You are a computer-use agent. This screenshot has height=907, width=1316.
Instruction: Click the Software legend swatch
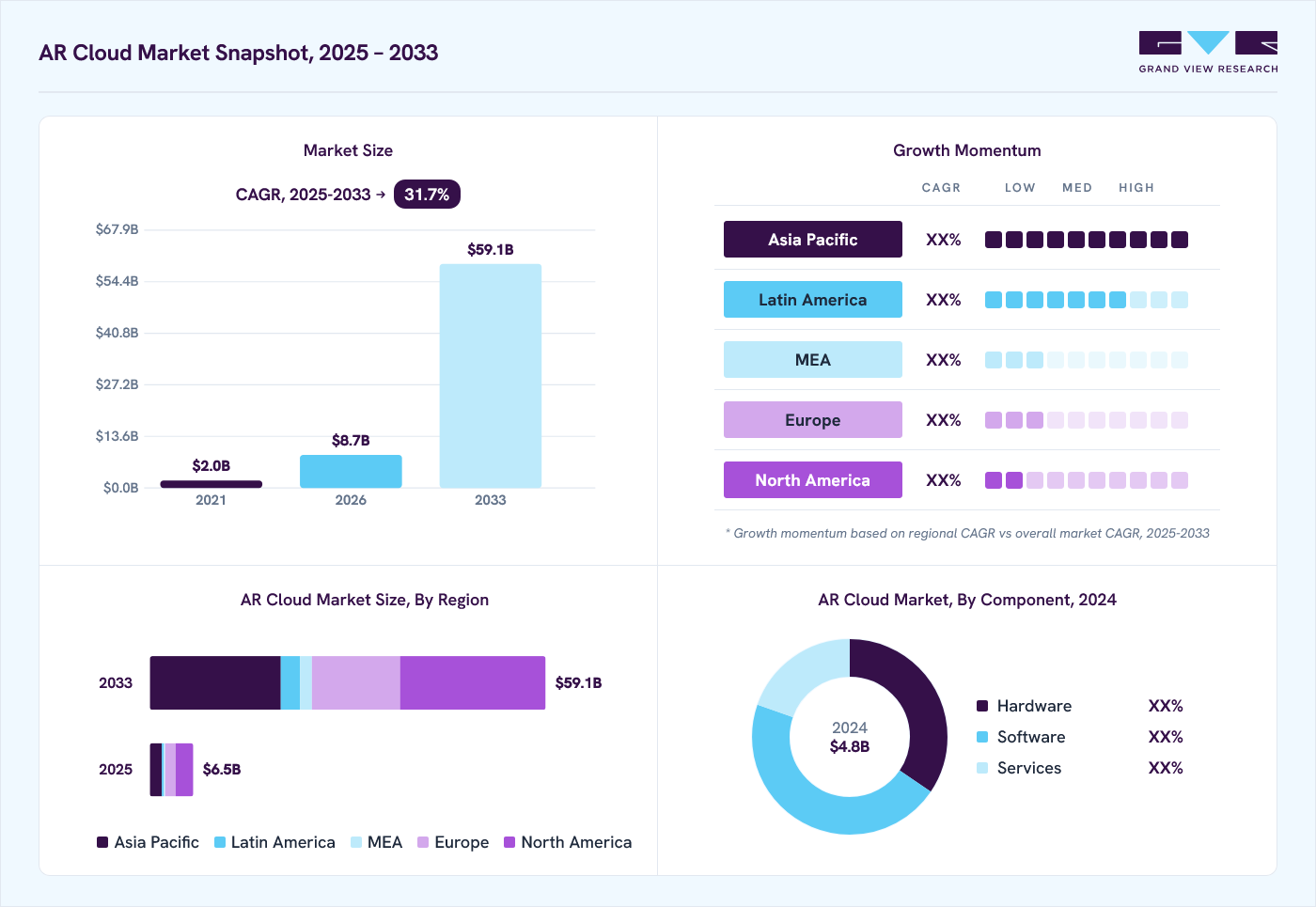click(982, 737)
